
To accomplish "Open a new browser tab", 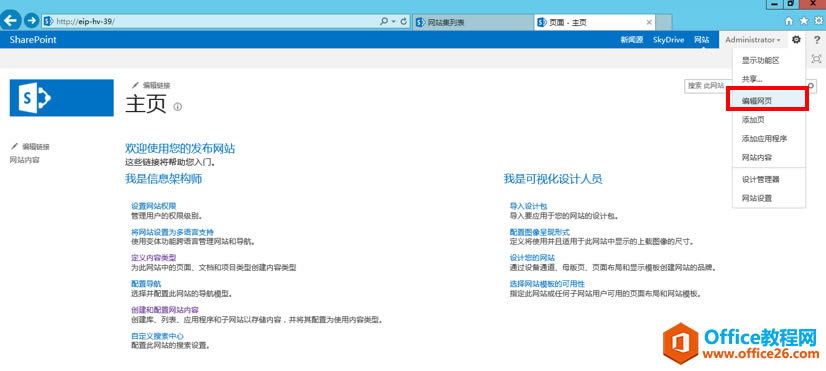I will click(x=664, y=22).
